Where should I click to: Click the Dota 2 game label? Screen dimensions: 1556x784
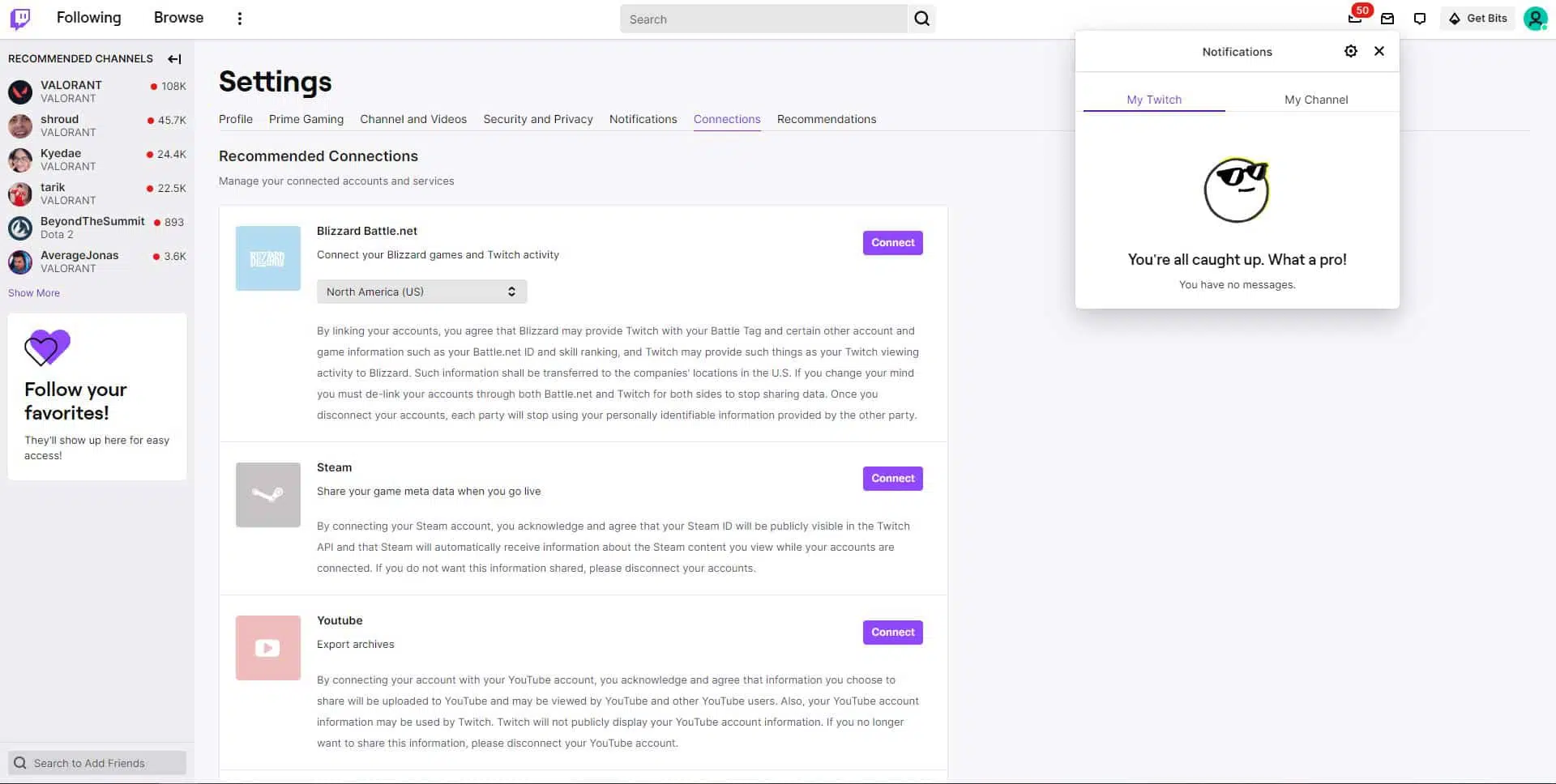click(x=57, y=235)
